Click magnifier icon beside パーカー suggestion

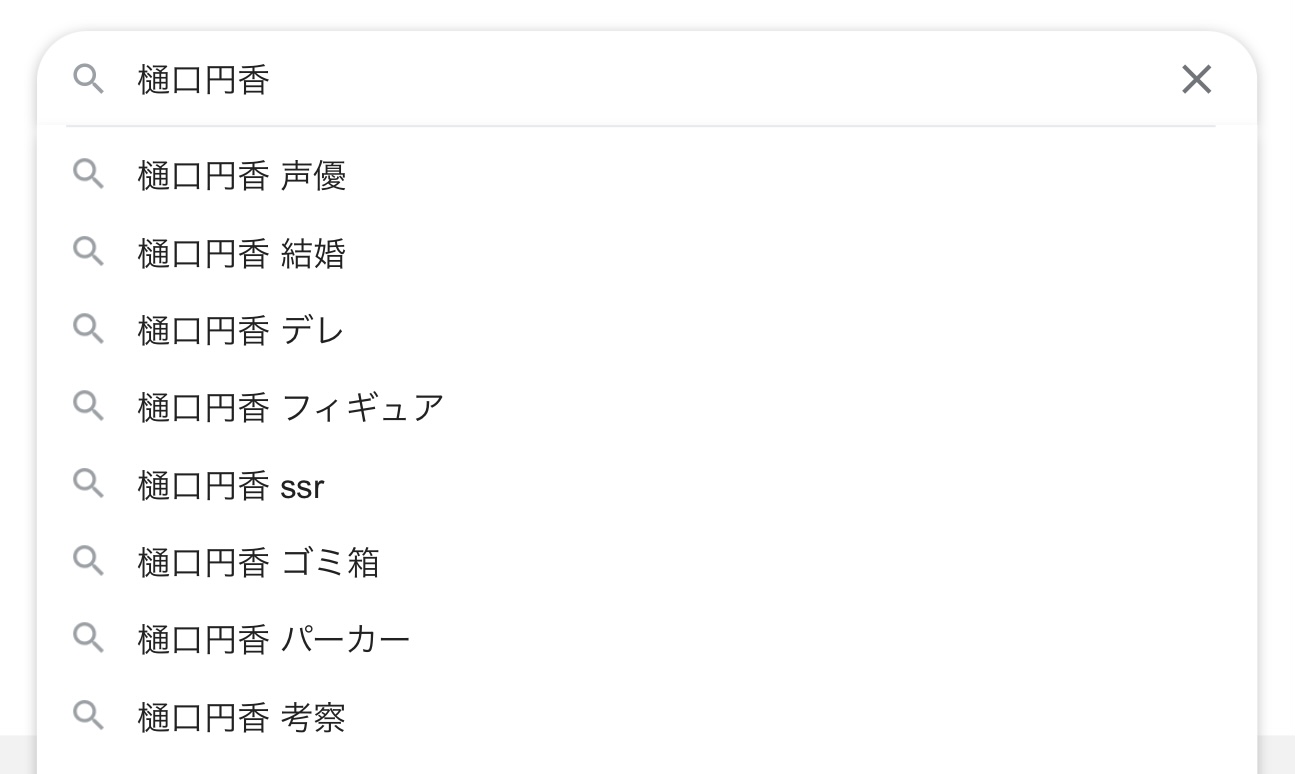click(x=89, y=637)
